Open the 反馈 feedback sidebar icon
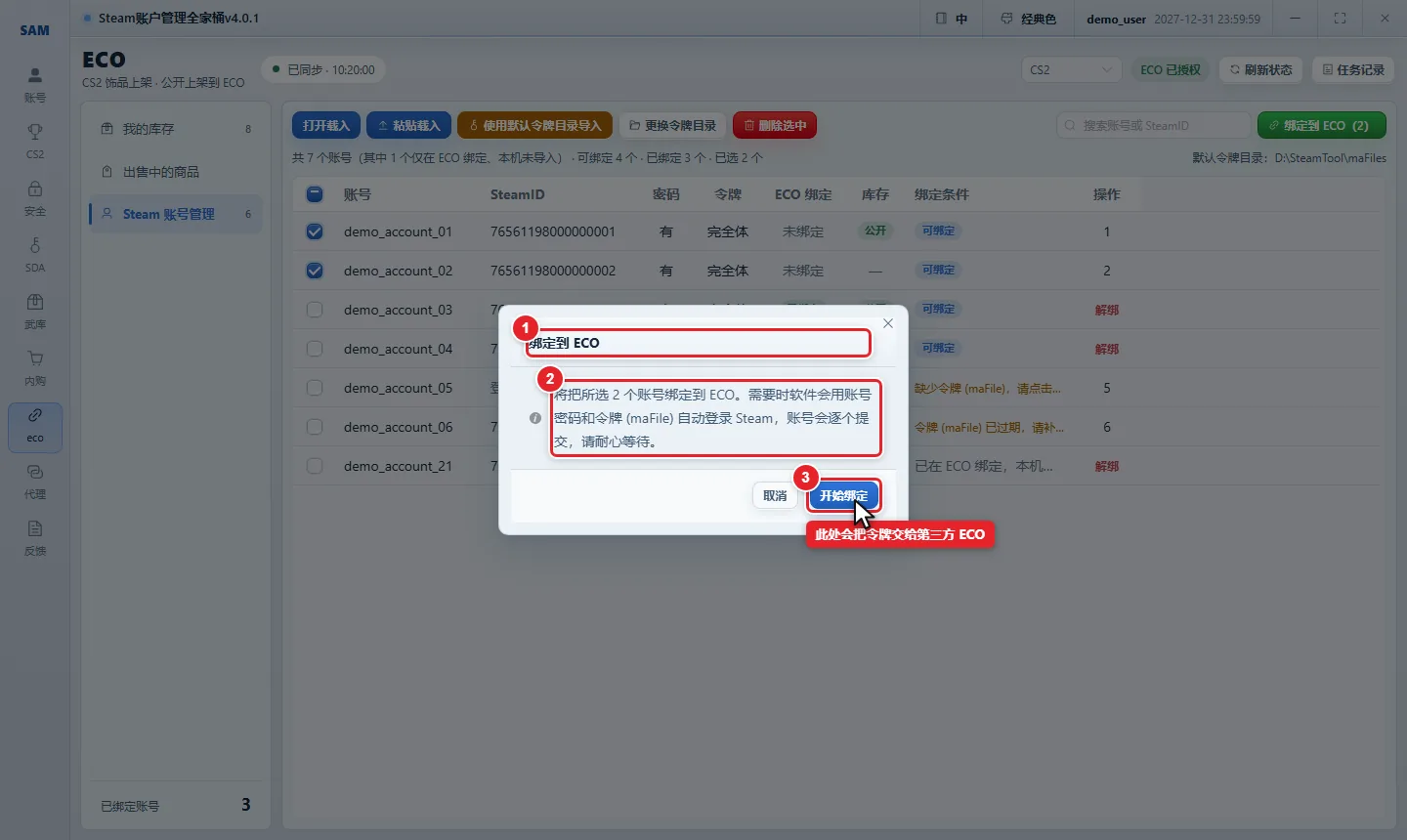 click(x=35, y=537)
